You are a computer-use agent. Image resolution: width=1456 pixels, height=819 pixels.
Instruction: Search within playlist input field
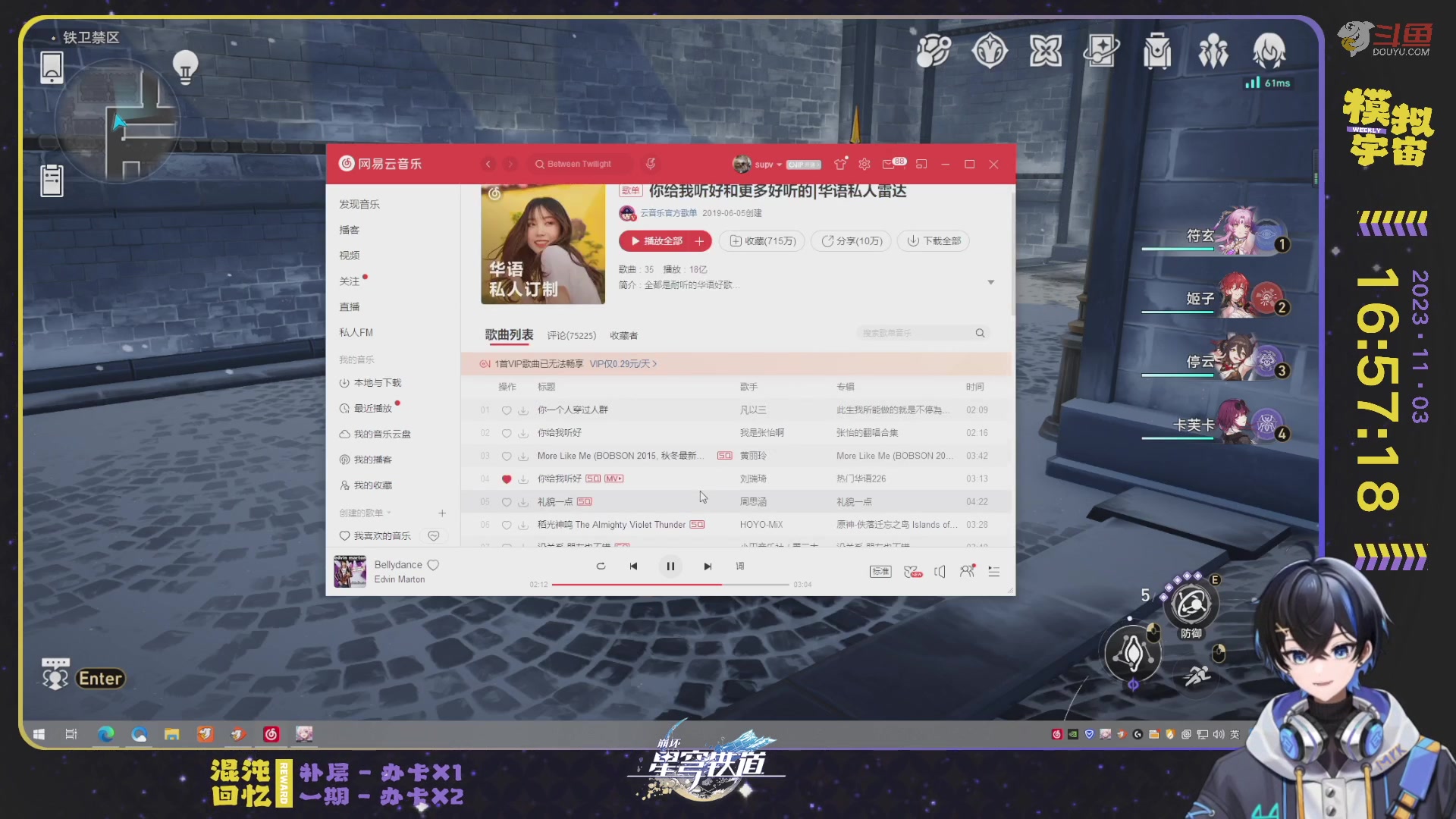pyautogui.click(x=923, y=333)
